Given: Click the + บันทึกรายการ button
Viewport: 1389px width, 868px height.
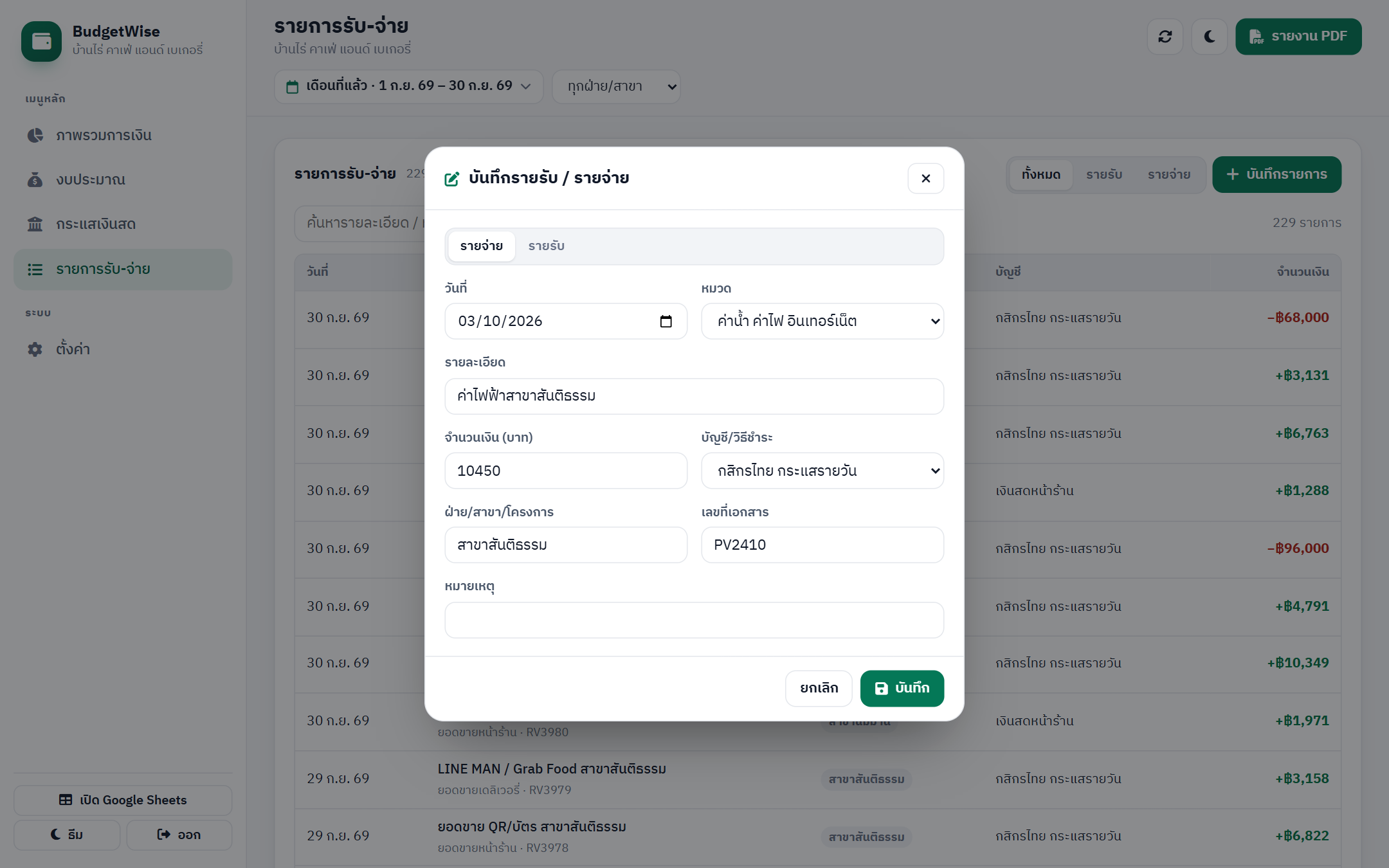Looking at the screenshot, I should 1276,175.
